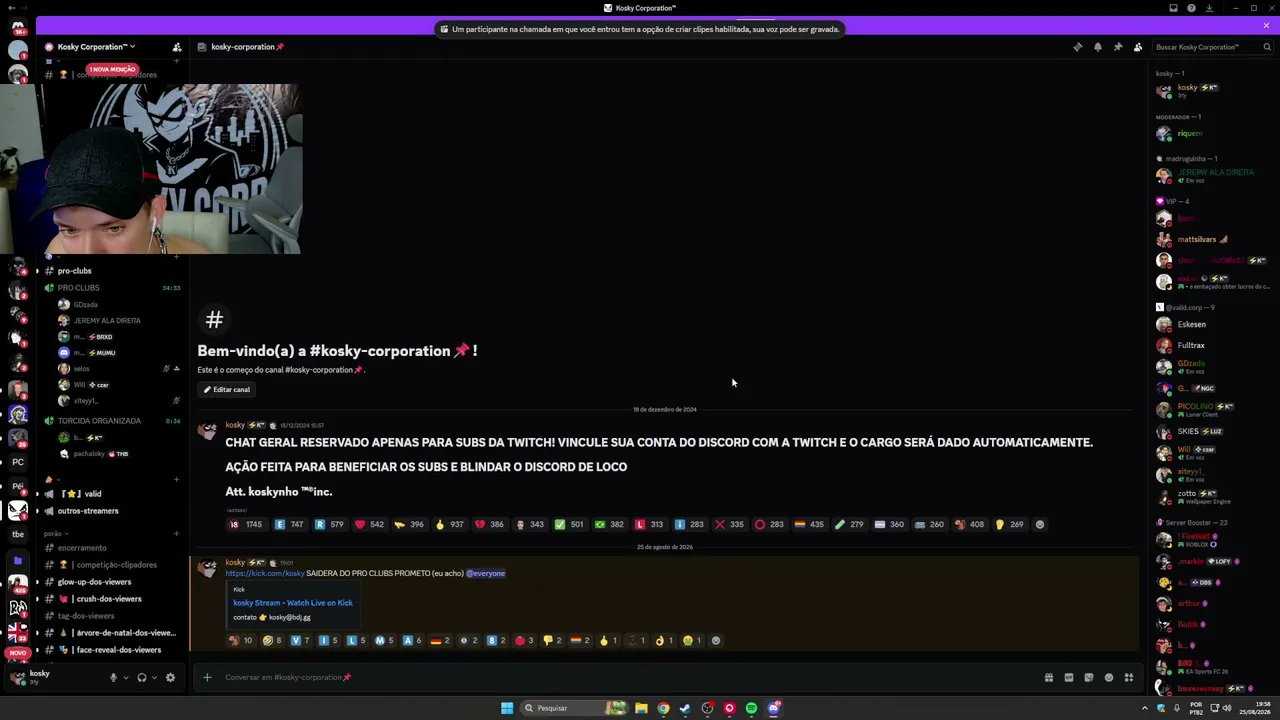Toggle the reaction showing 747
The height and width of the screenshot is (720, 1280).
[x=289, y=525]
